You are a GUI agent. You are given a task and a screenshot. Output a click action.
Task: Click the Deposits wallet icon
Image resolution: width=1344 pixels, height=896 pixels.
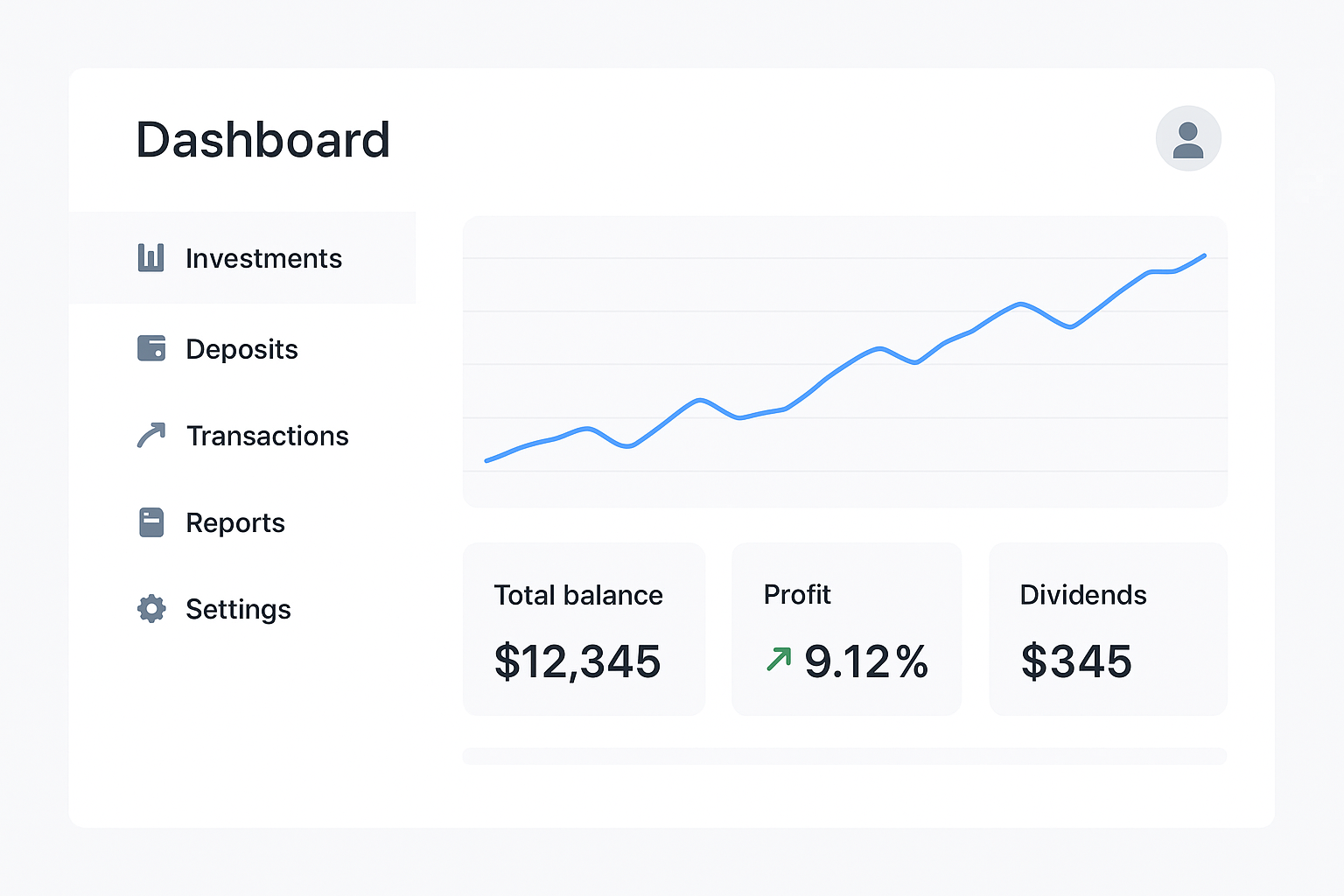coord(152,348)
